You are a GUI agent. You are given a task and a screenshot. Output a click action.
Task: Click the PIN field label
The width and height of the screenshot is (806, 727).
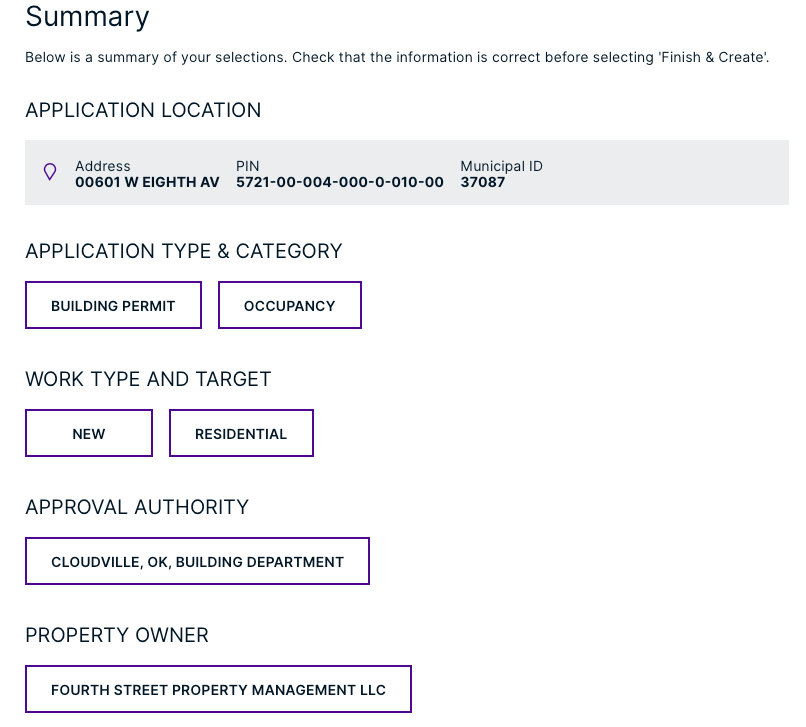click(247, 166)
